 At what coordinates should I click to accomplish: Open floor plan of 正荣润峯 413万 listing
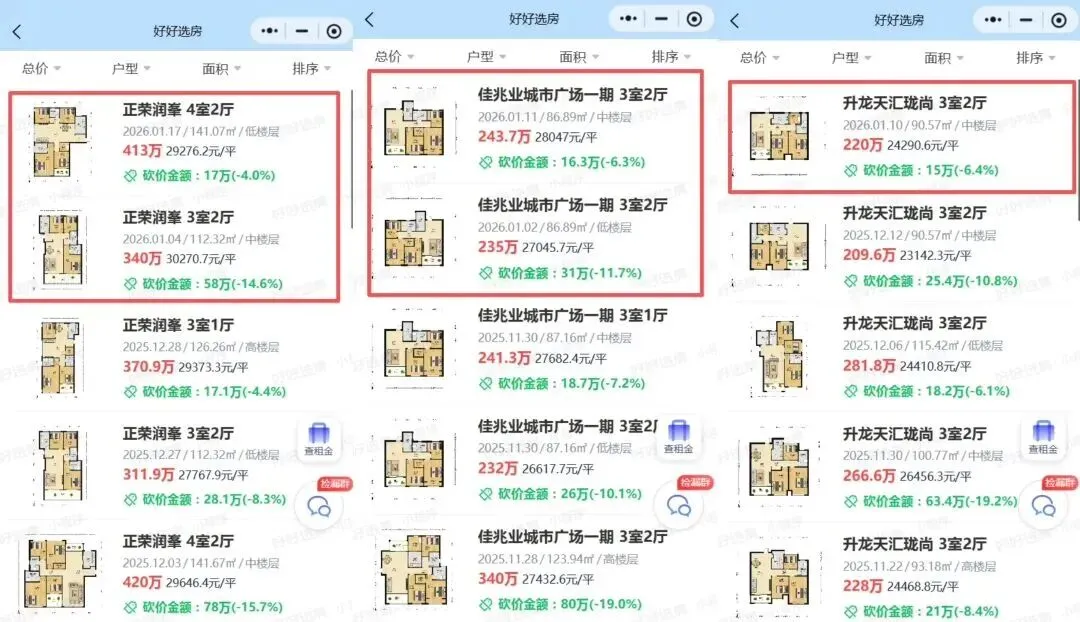coord(61,142)
